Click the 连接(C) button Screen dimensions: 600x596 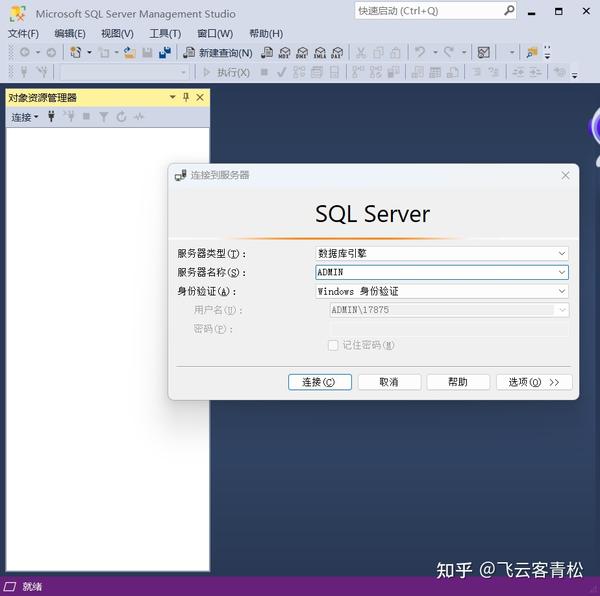(x=320, y=382)
